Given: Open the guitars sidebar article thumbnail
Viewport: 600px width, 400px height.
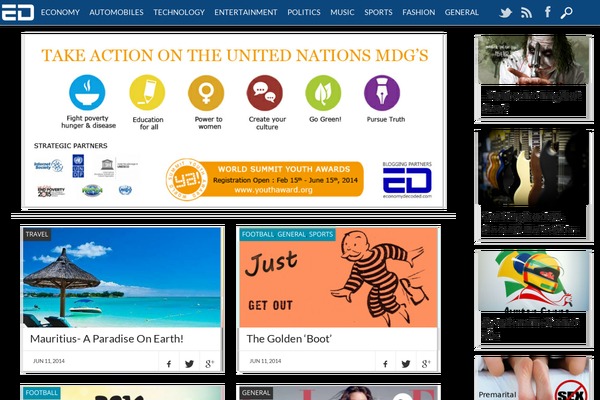Looking at the screenshot, I should (533, 168).
